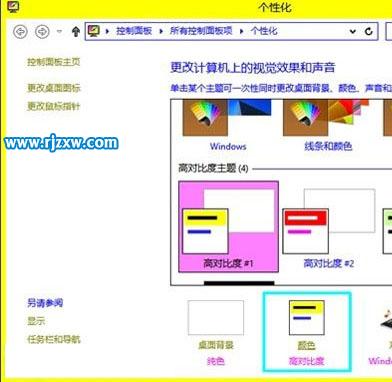This screenshot has height=382, width=392.
Task: Click the 桌面背景 label
Action: coord(216,345)
